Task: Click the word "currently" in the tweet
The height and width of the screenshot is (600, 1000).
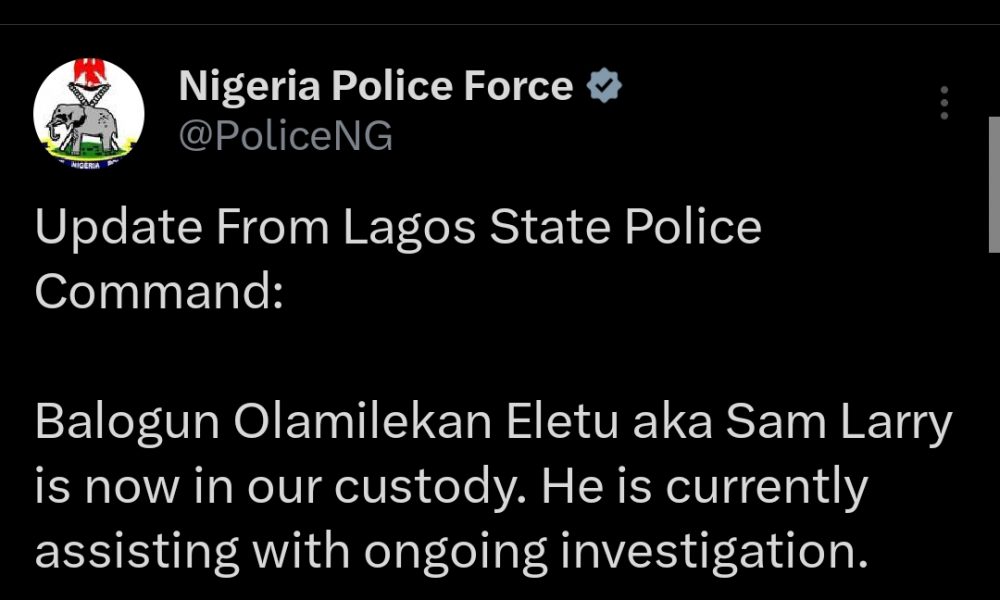Action: pyautogui.click(x=767, y=487)
